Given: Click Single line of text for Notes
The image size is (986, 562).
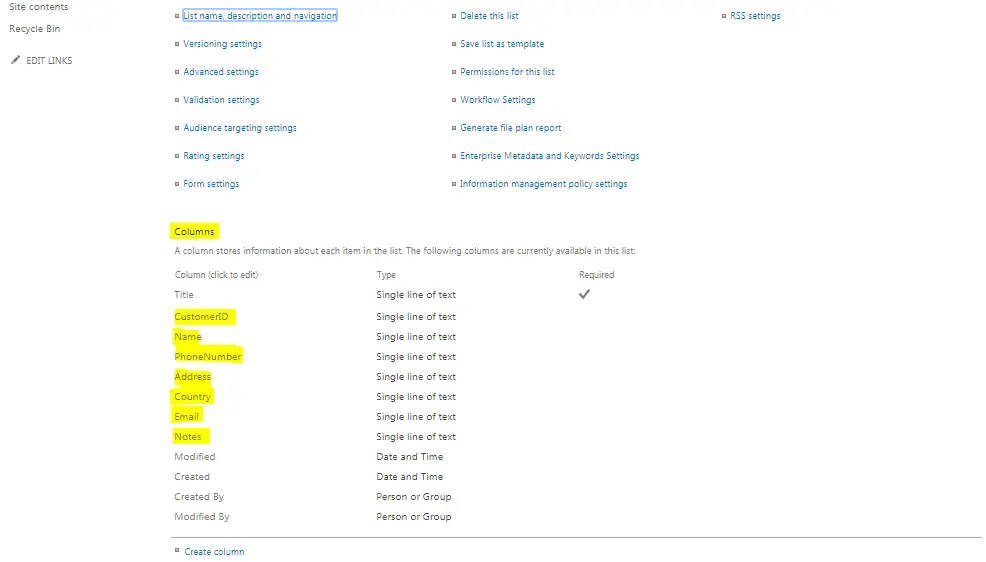Looking at the screenshot, I should (x=416, y=437).
